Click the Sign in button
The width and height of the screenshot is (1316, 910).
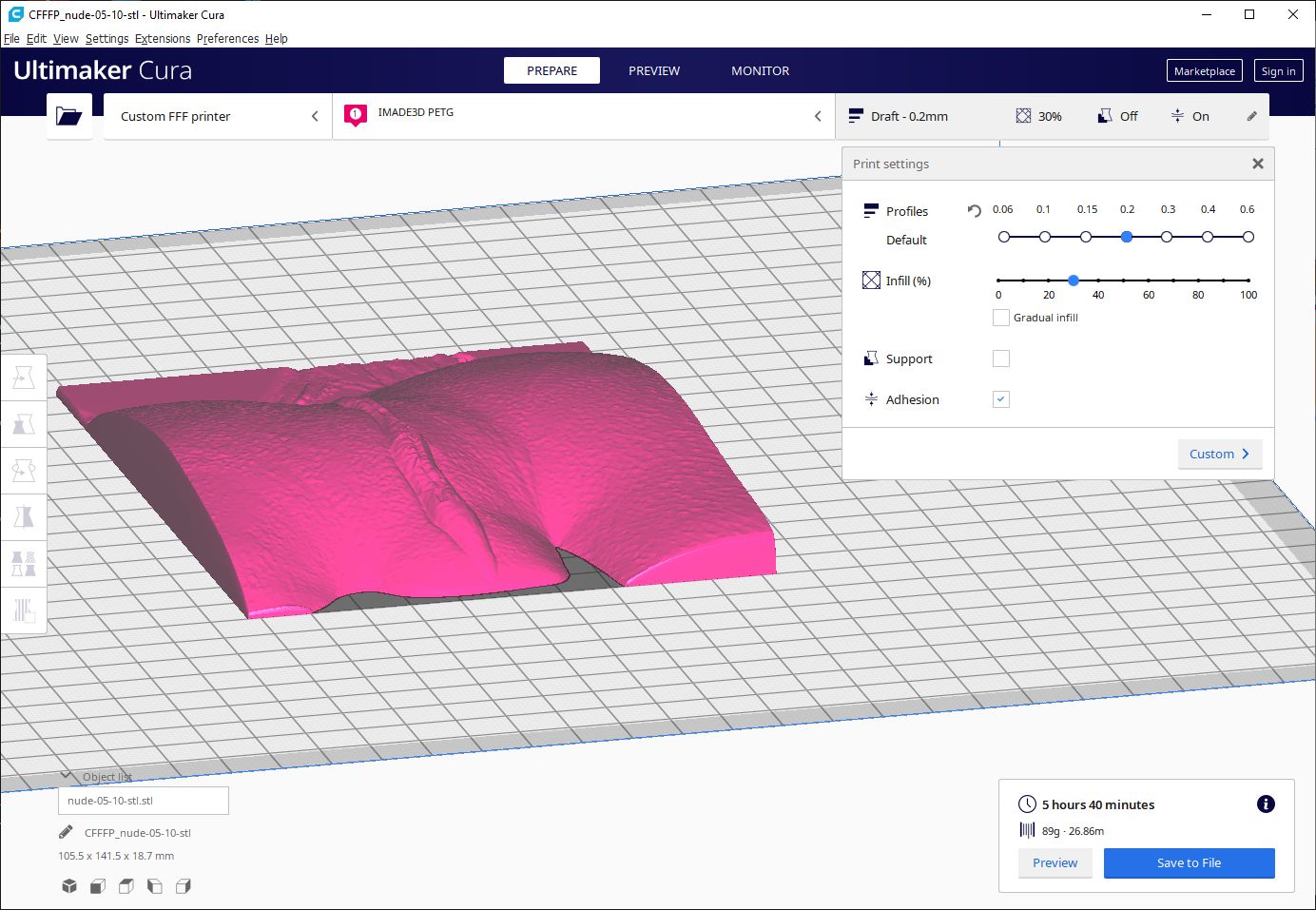pos(1278,71)
